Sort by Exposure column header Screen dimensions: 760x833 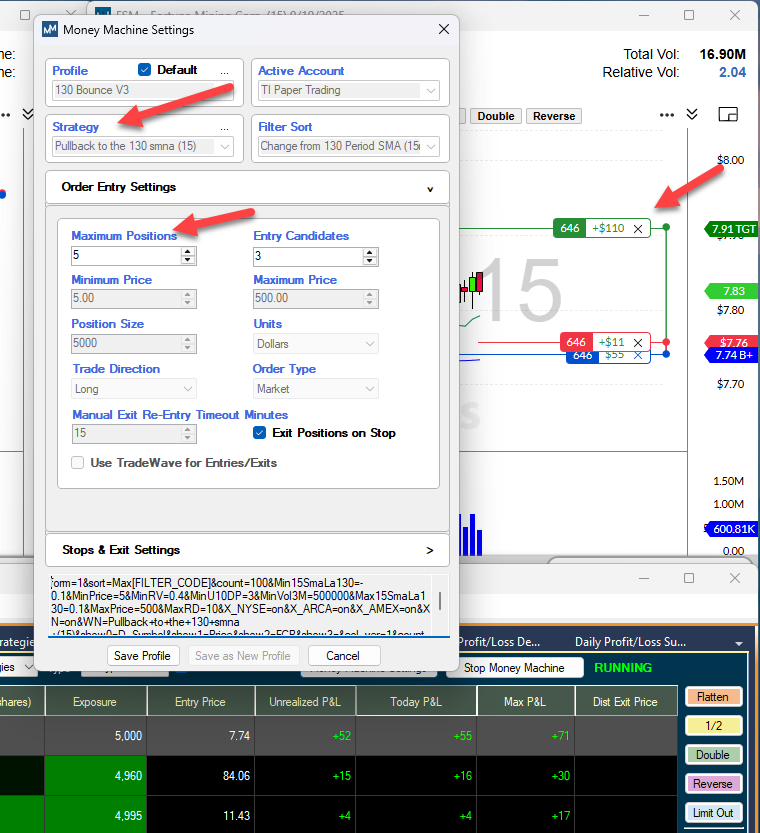coord(96,701)
